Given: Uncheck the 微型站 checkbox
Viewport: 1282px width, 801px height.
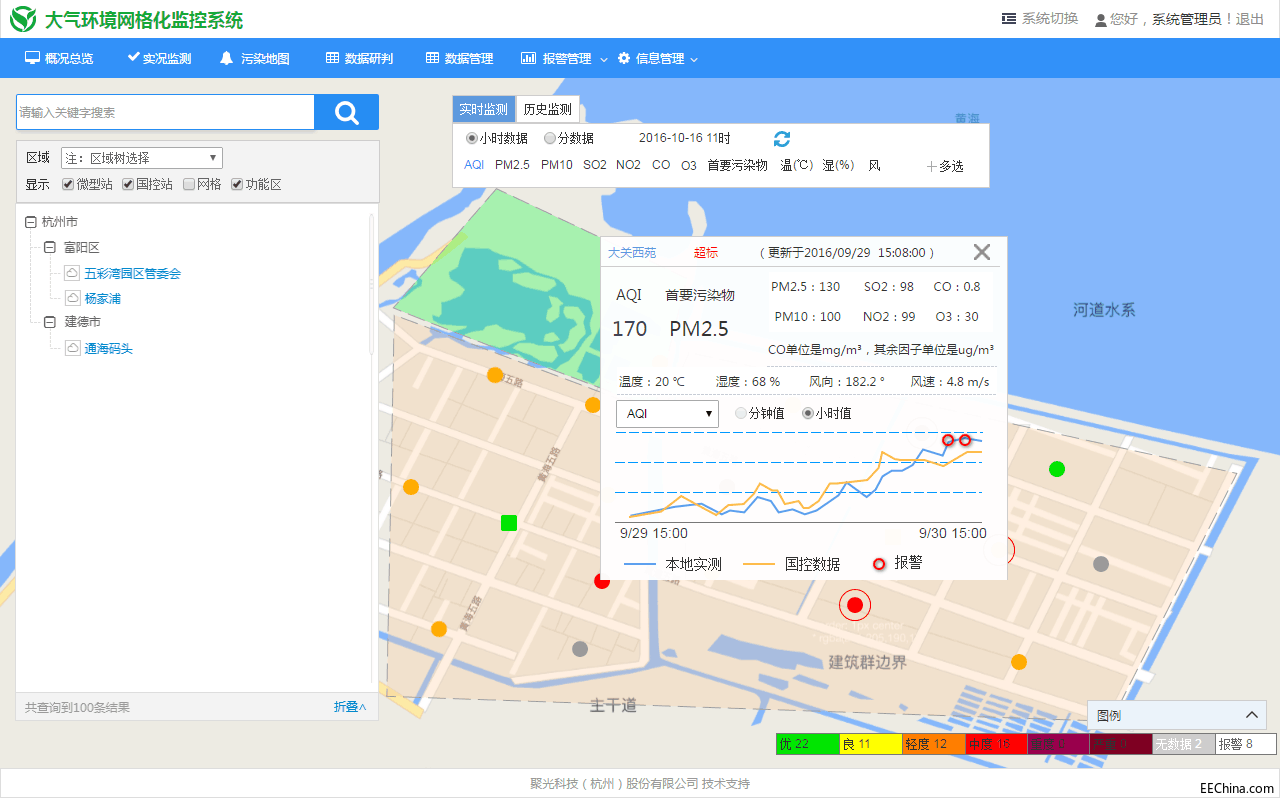Looking at the screenshot, I should point(68,185).
